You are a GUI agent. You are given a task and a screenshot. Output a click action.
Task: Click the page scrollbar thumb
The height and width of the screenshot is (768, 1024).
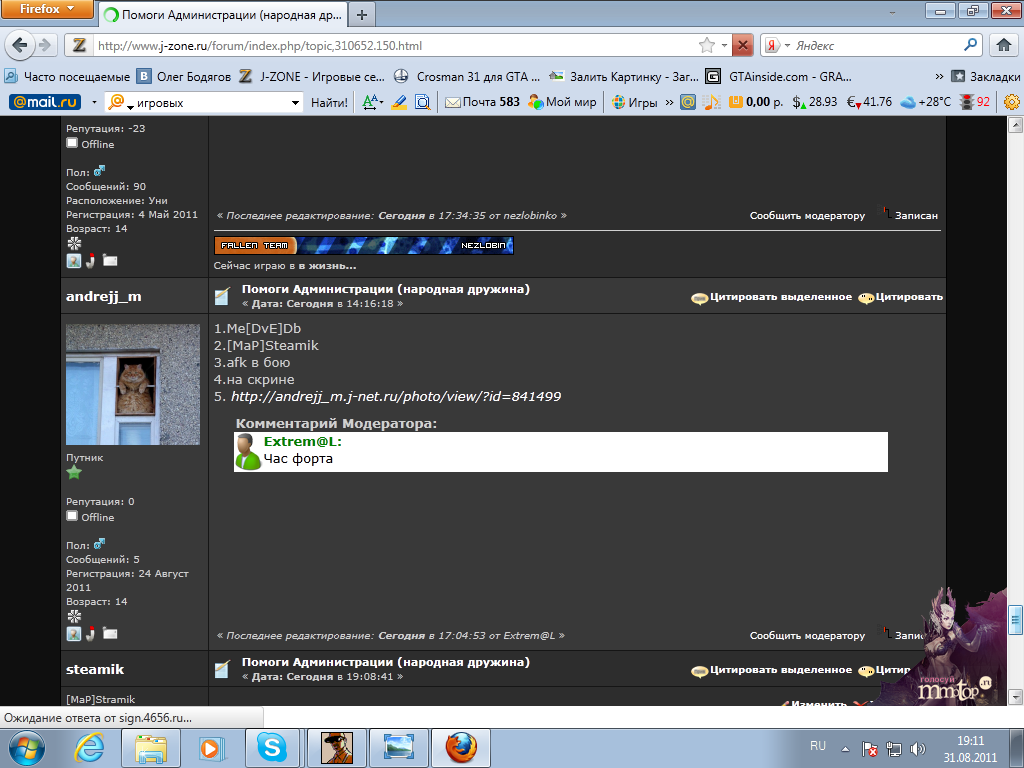1015,620
